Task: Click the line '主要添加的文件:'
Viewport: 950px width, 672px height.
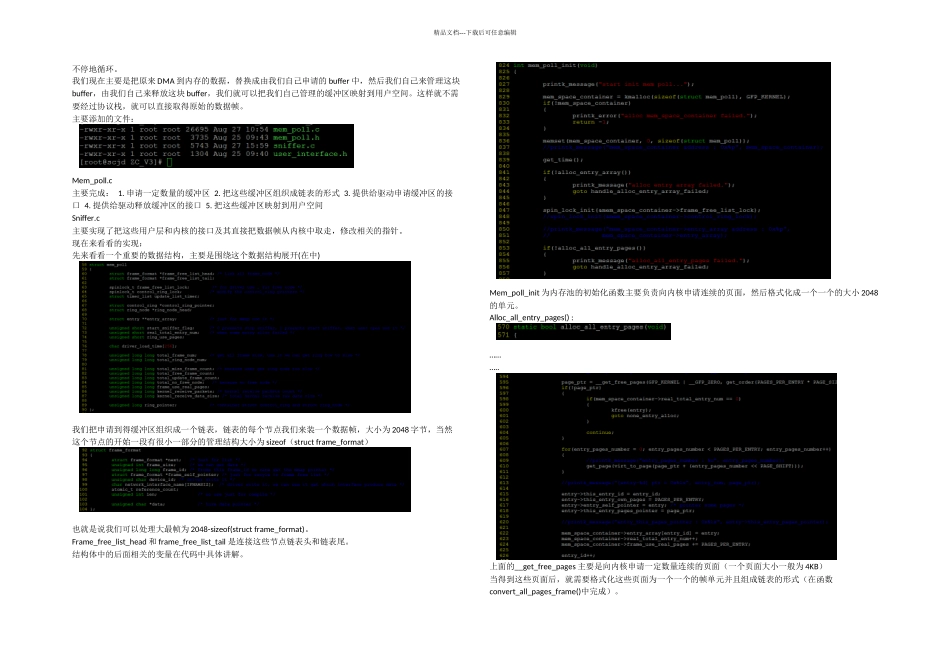Action: click(103, 119)
